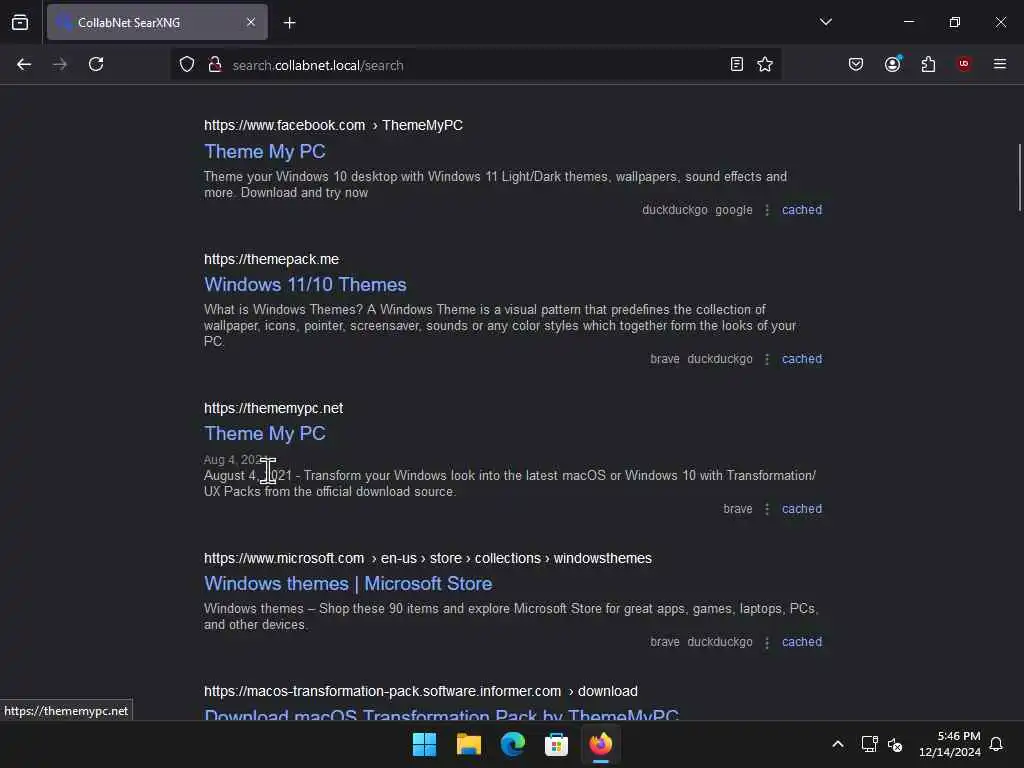Viewport: 1024px width, 768px height.
Task: Open Windows Start menu
Action: point(424,744)
